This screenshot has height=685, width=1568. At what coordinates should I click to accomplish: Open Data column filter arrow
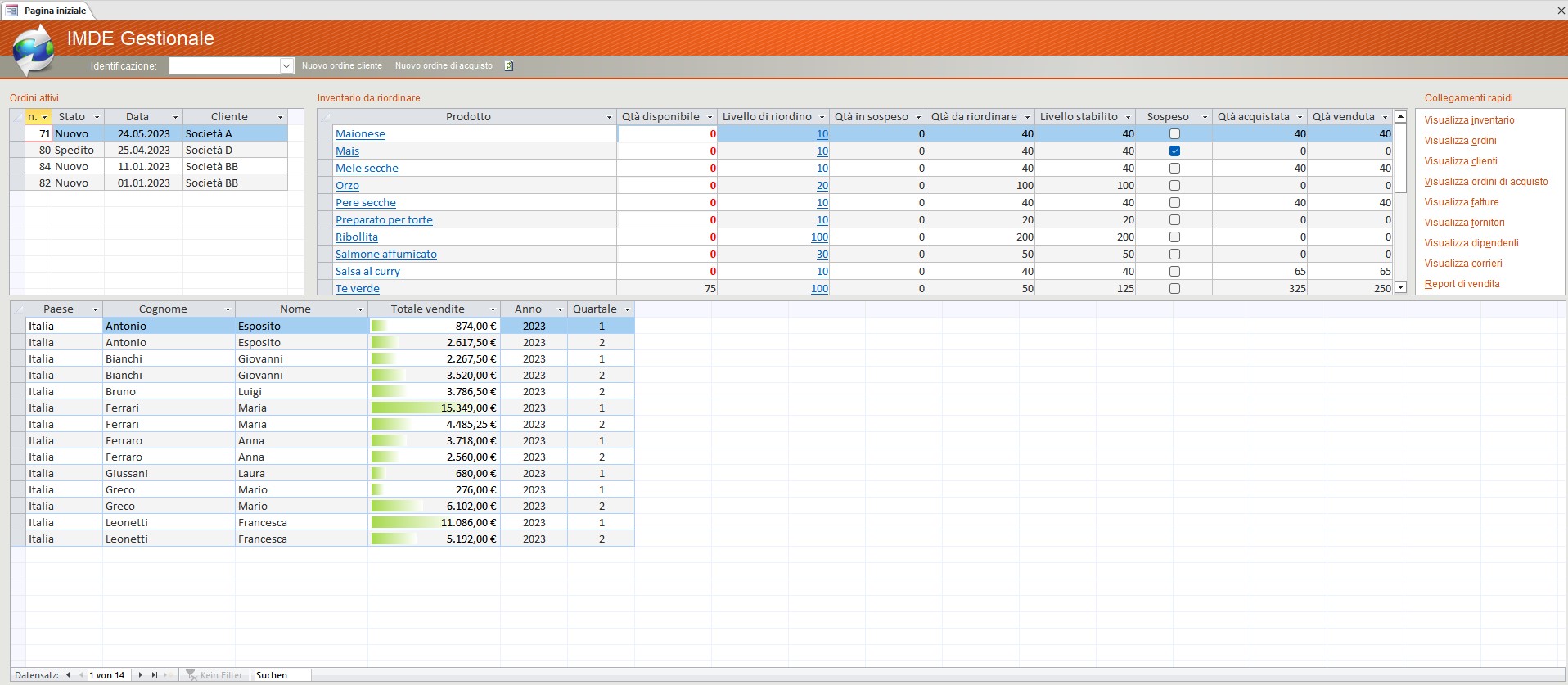click(x=175, y=117)
